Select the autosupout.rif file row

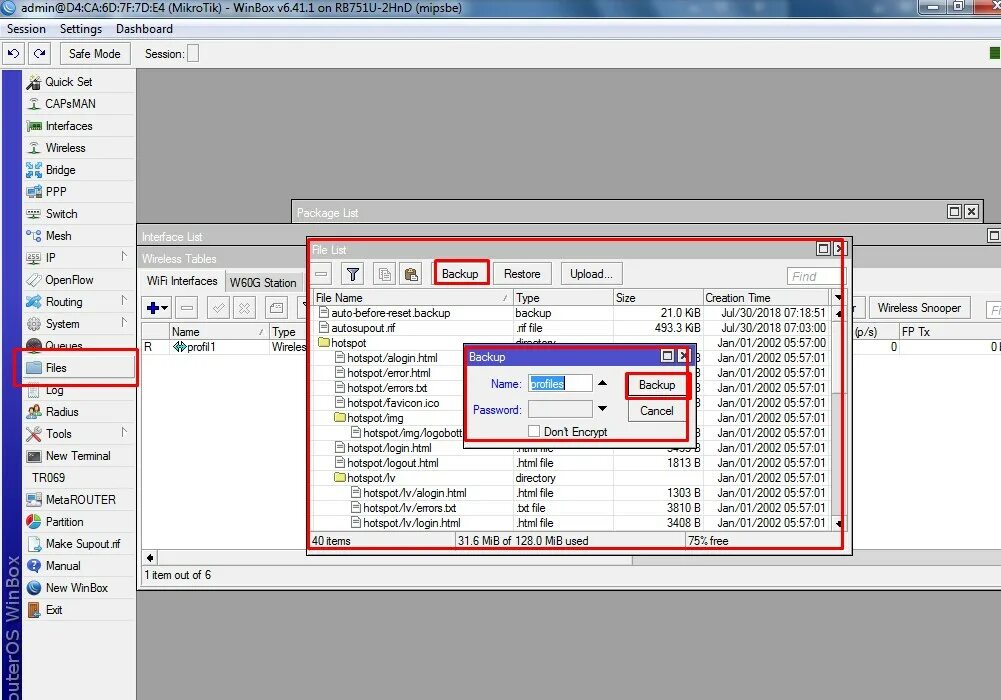point(571,327)
